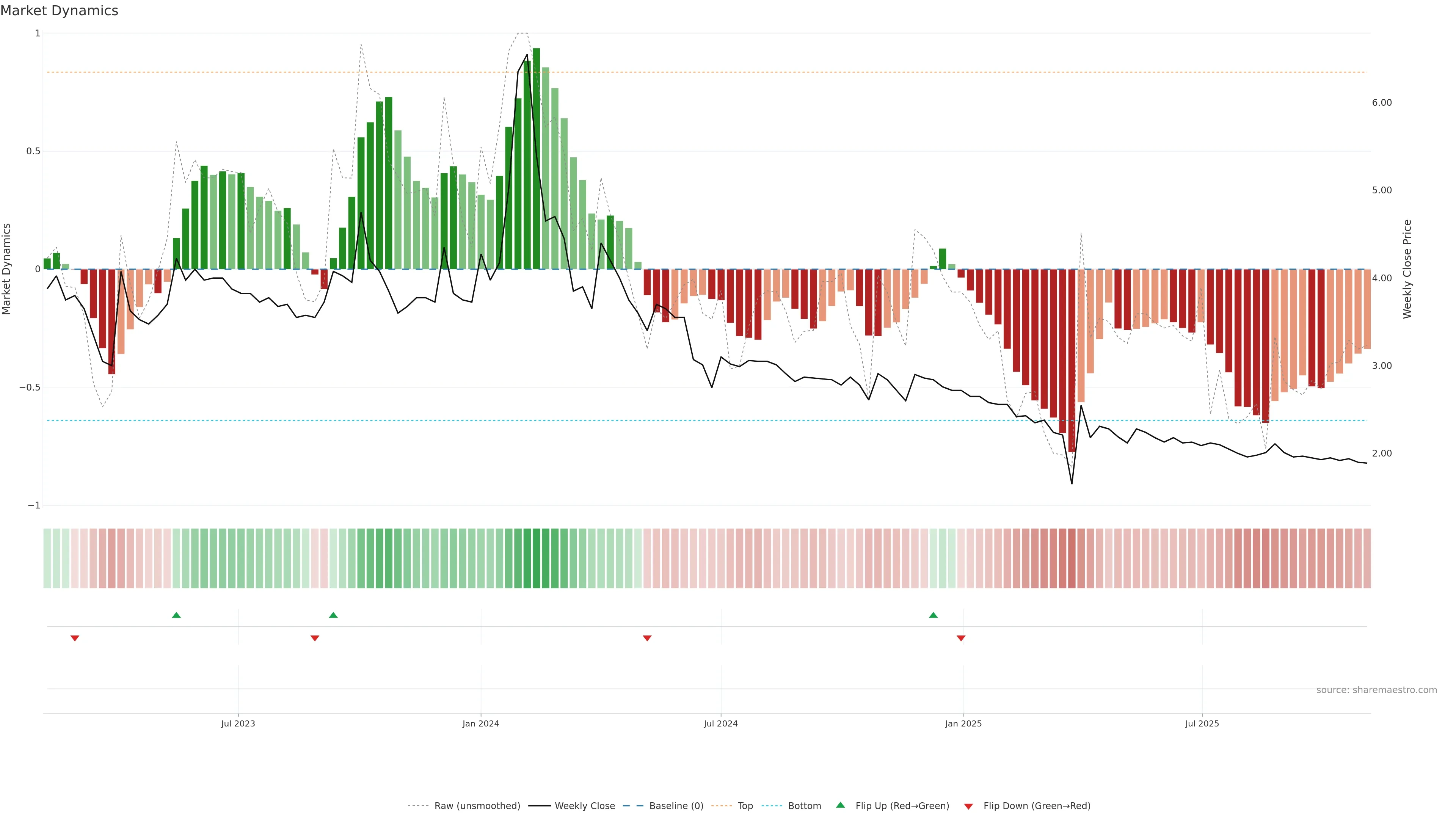Click the Flip Up green triangle legend icon
The image size is (1456, 819).
pos(840,805)
